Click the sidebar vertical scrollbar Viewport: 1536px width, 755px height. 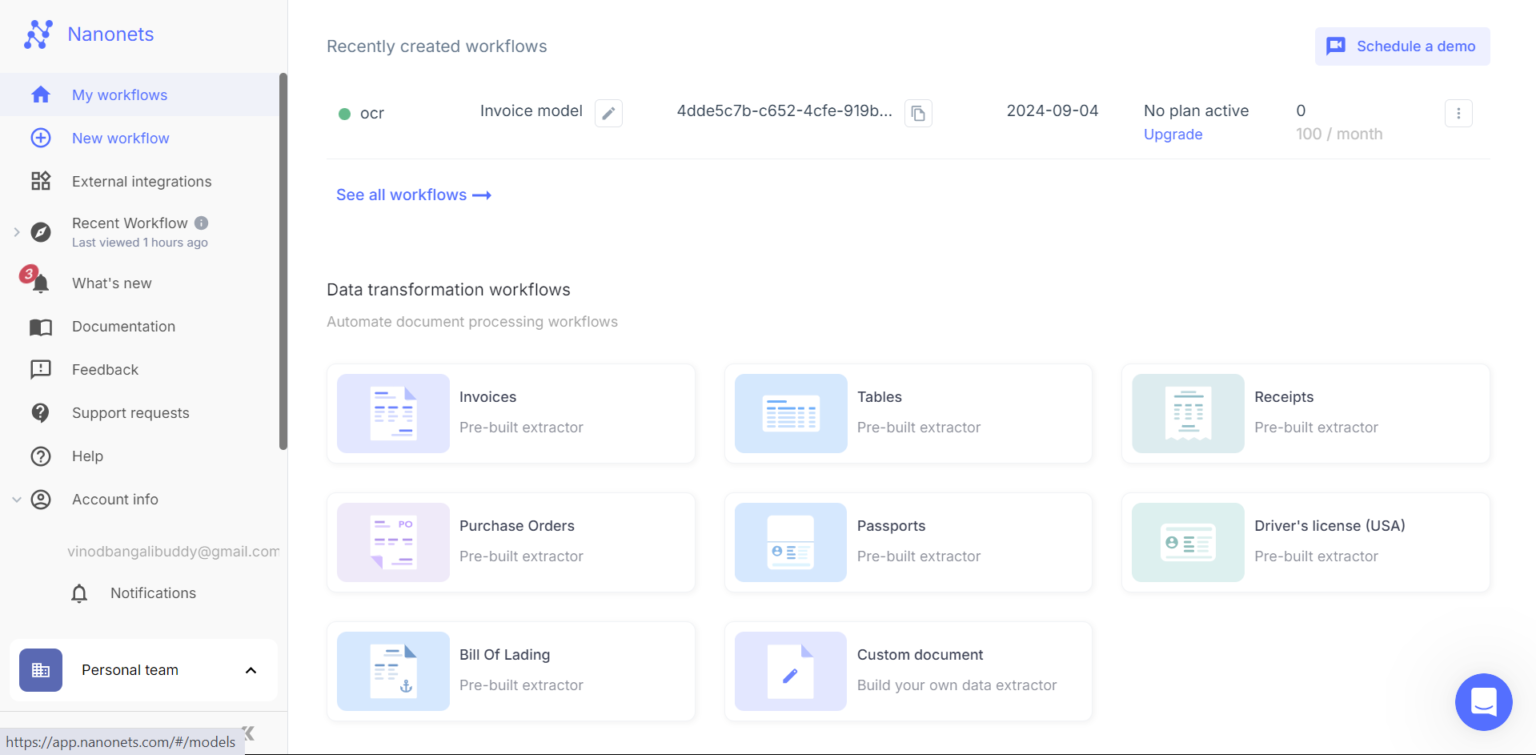click(283, 261)
